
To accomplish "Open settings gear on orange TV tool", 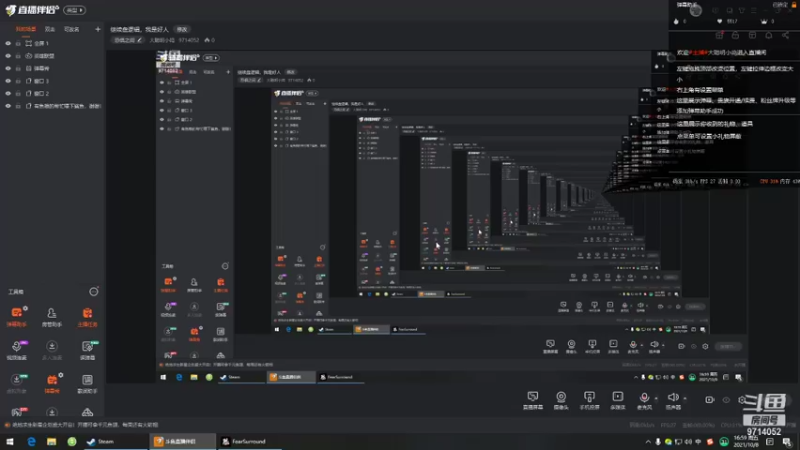I will (x=60, y=376).
